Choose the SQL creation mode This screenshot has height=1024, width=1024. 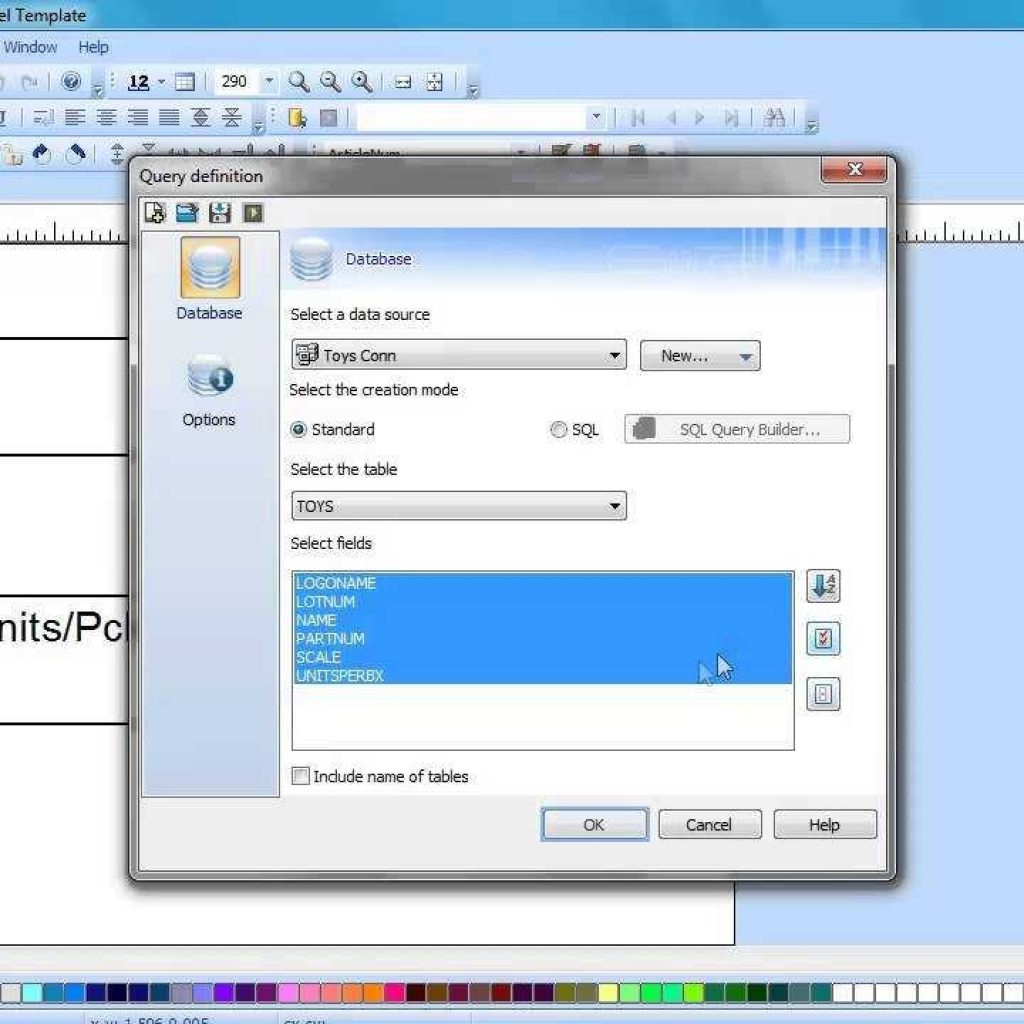[559, 429]
